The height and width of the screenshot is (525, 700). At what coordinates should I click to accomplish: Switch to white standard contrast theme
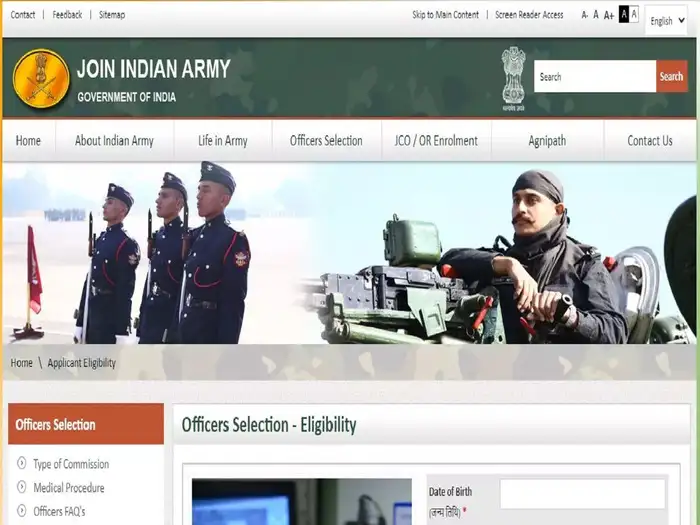pyautogui.click(x=634, y=14)
